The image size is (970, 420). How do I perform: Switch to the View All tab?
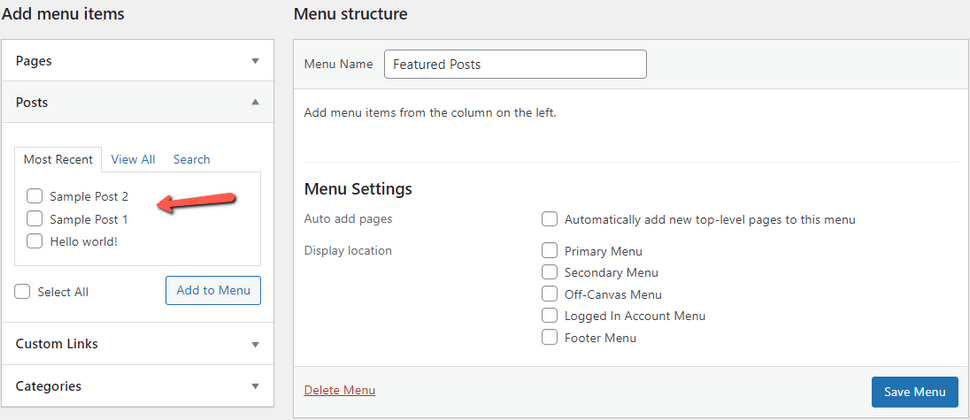pos(133,160)
